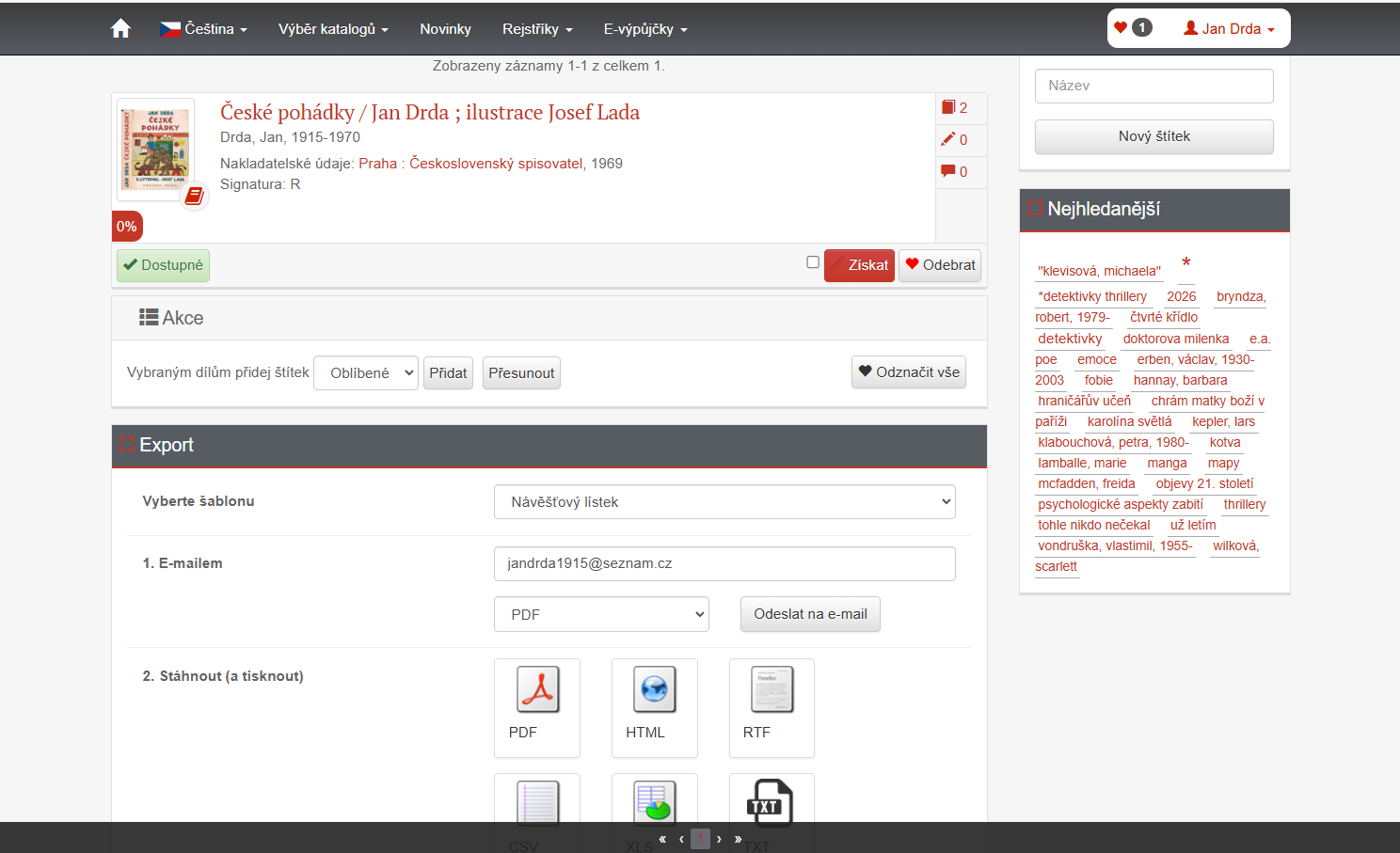Viewport: 1400px width, 853px height.
Task: Open the Novinky menu item
Action: tap(445, 29)
